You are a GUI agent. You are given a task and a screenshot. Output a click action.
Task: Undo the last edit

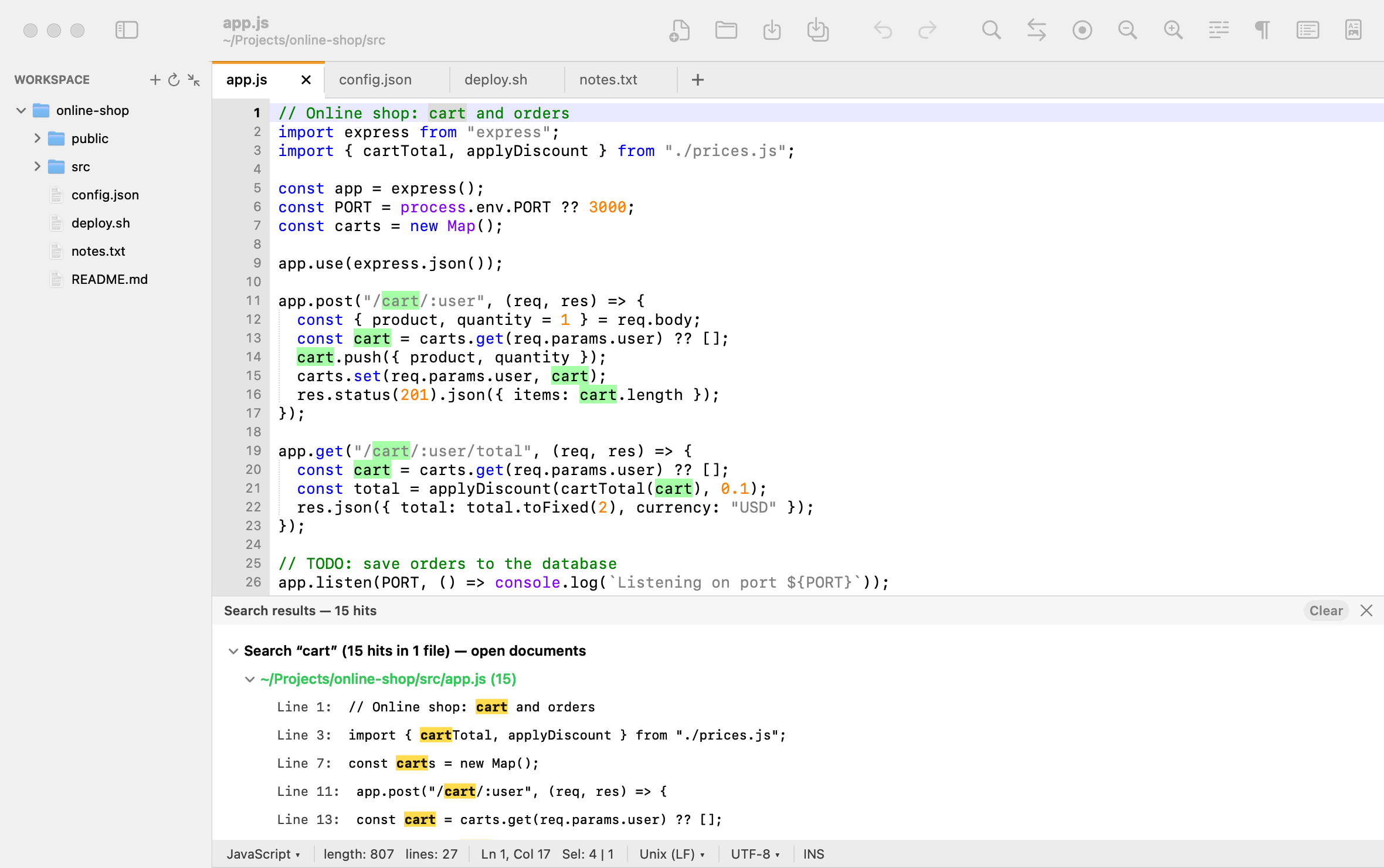883,30
